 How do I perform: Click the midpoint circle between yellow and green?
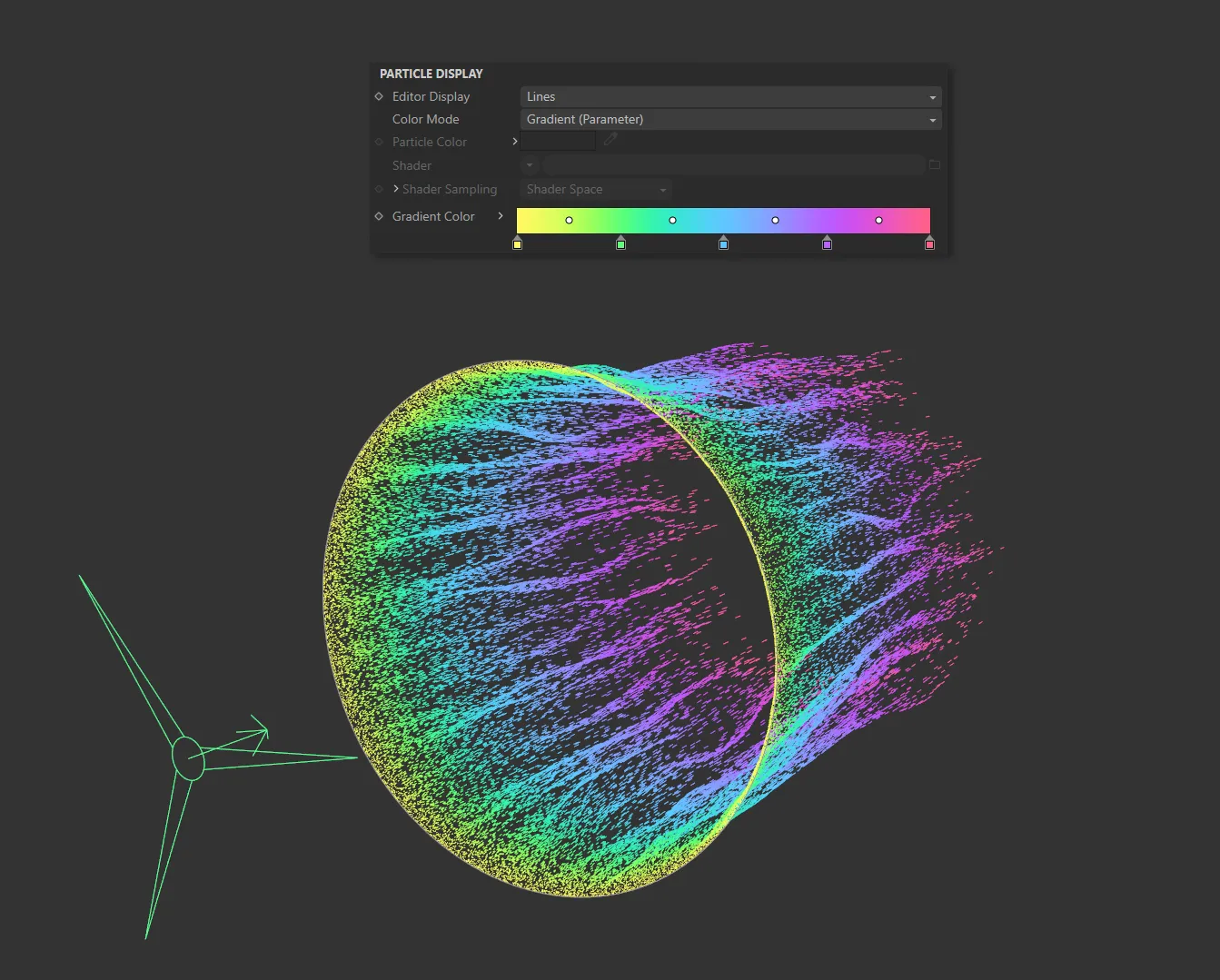coord(569,220)
